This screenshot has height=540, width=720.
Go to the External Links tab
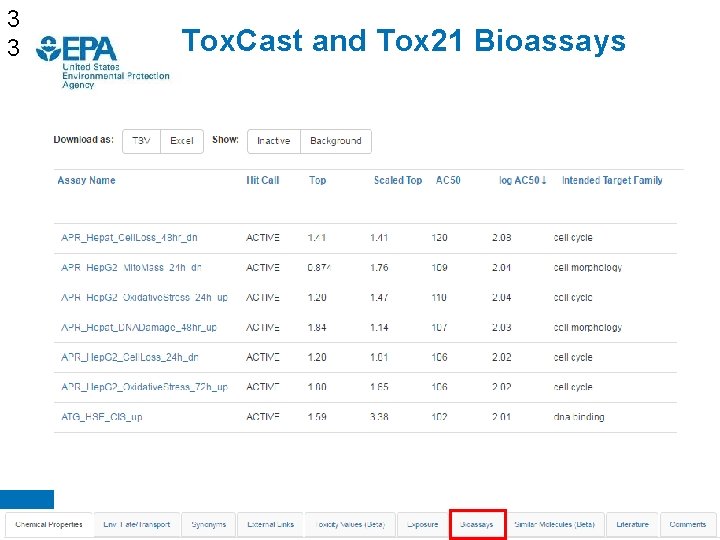270,524
